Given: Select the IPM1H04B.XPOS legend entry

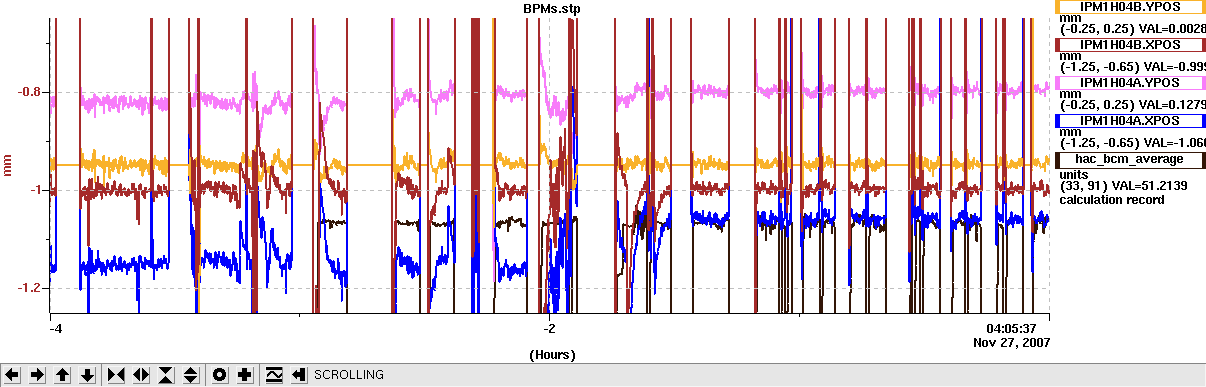Looking at the screenshot, I should [x=1131, y=44].
